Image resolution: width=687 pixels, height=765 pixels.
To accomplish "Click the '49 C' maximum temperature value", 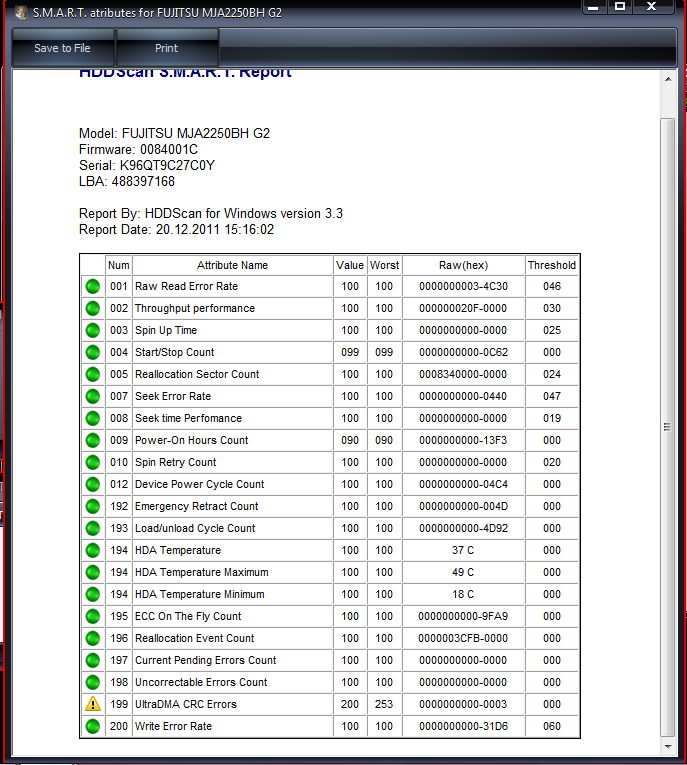I will (x=463, y=572).
